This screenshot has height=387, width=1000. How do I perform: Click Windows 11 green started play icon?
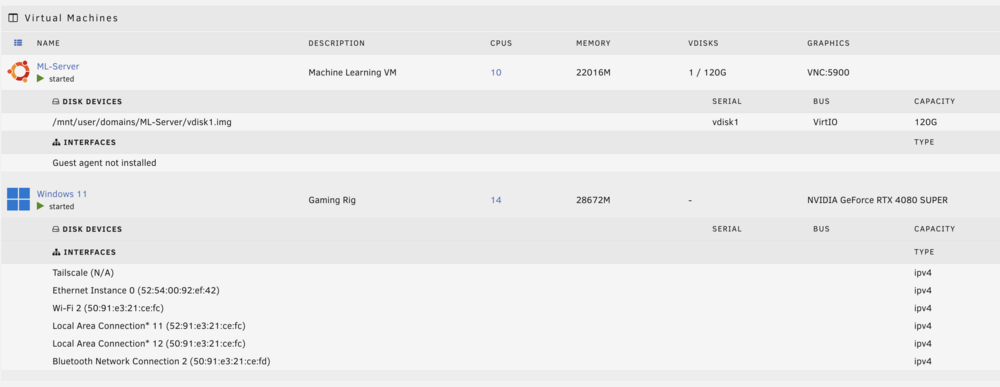coord(40,206)
